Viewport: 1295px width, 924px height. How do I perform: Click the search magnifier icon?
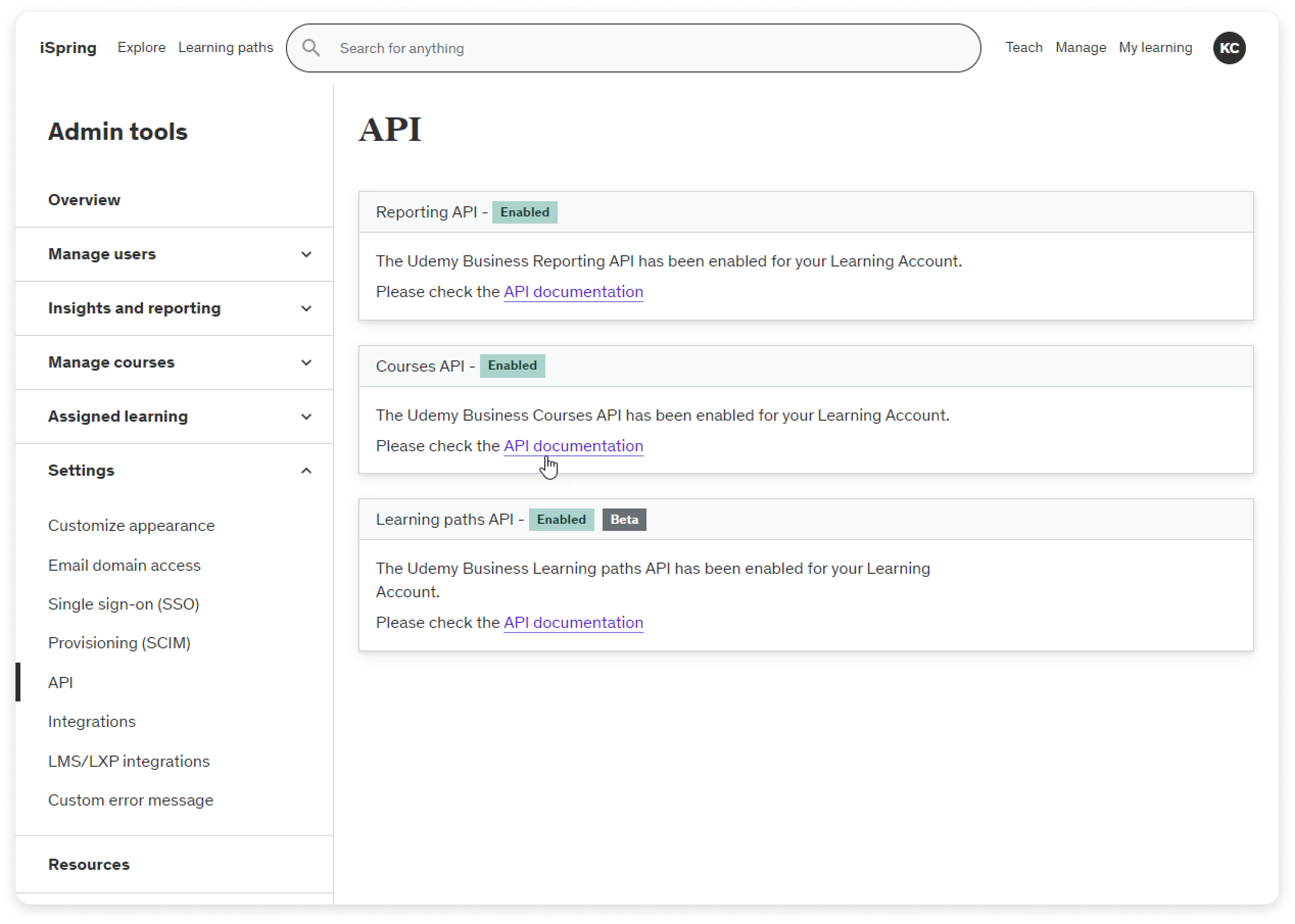click(x=310, y=48)
